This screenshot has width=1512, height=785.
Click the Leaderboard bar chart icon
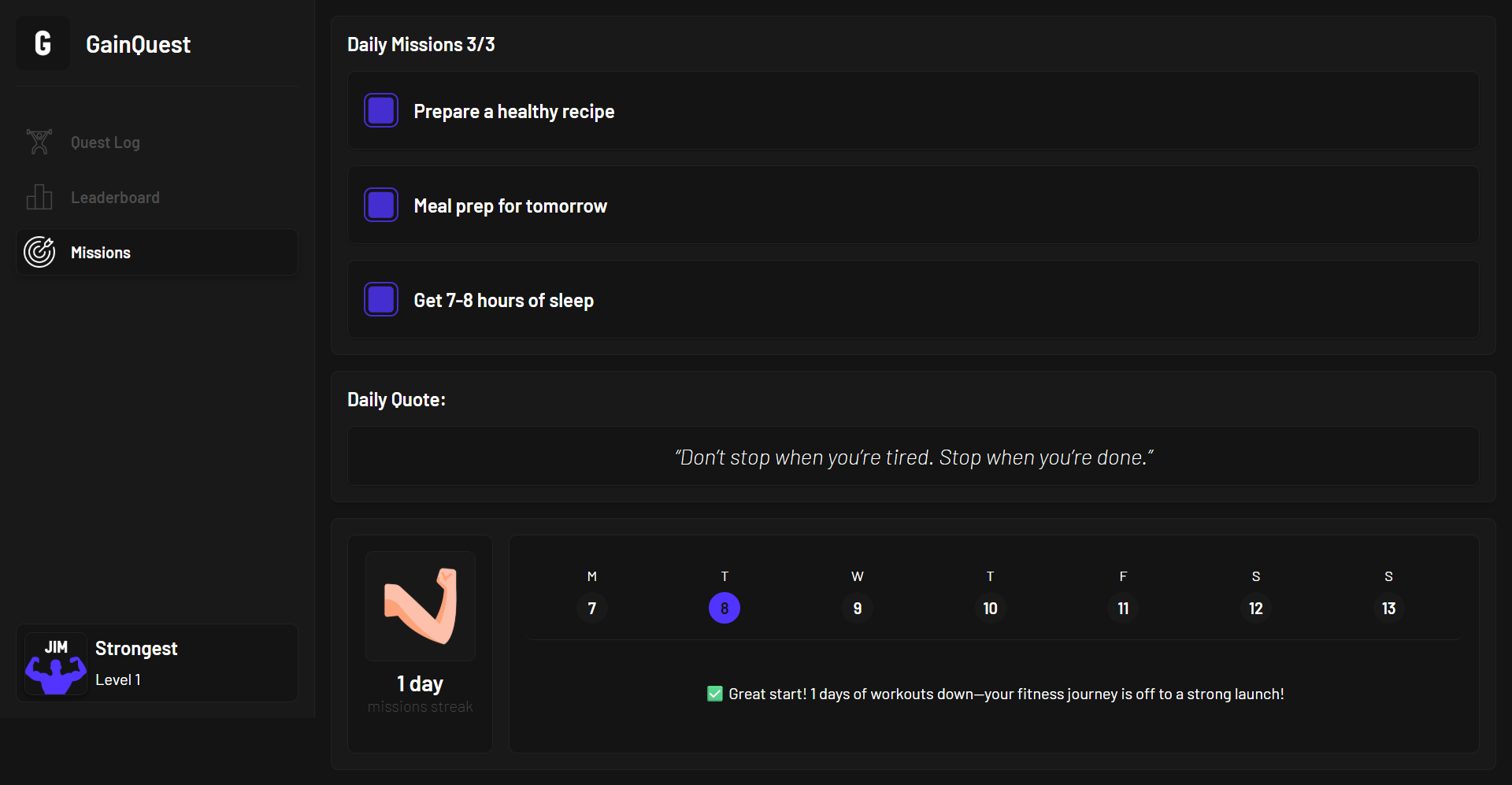tap(39, 197)
